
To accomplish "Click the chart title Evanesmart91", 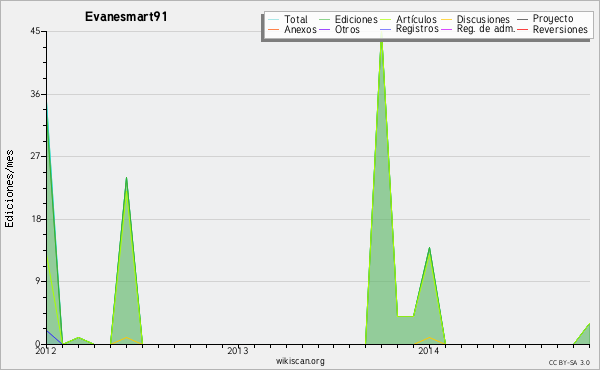I will pos(126,17).
